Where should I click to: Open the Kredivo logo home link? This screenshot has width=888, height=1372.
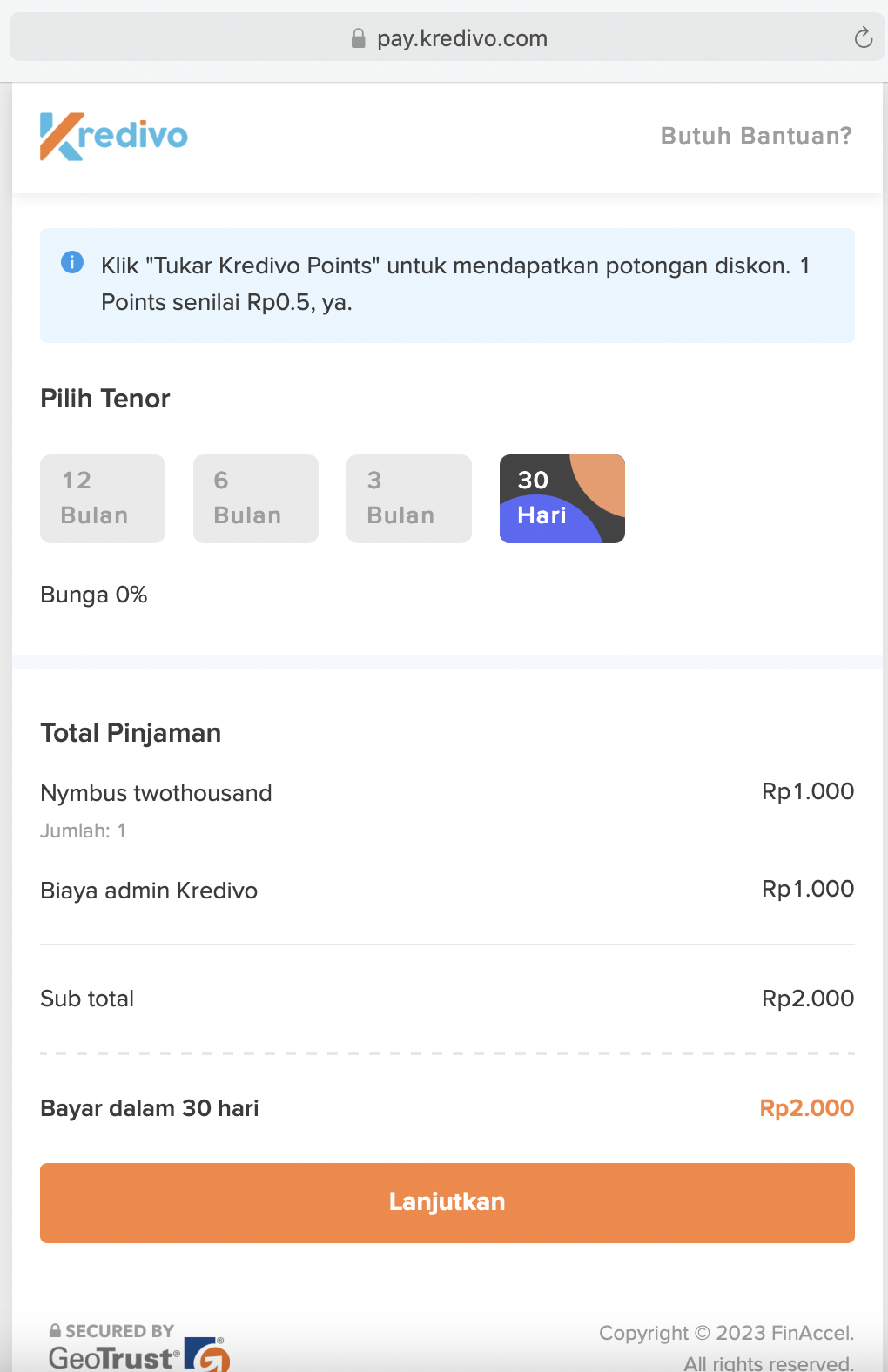(x=114, y=137)
